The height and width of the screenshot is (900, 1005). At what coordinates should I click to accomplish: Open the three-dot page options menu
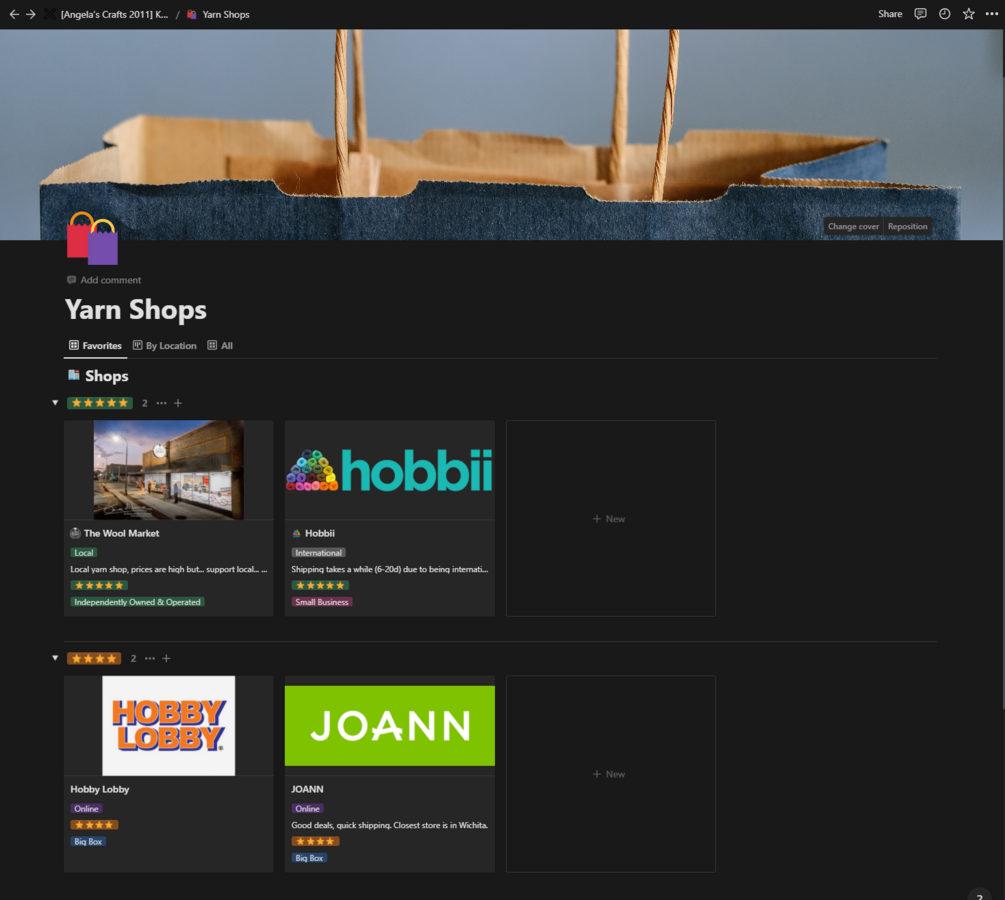992,14
